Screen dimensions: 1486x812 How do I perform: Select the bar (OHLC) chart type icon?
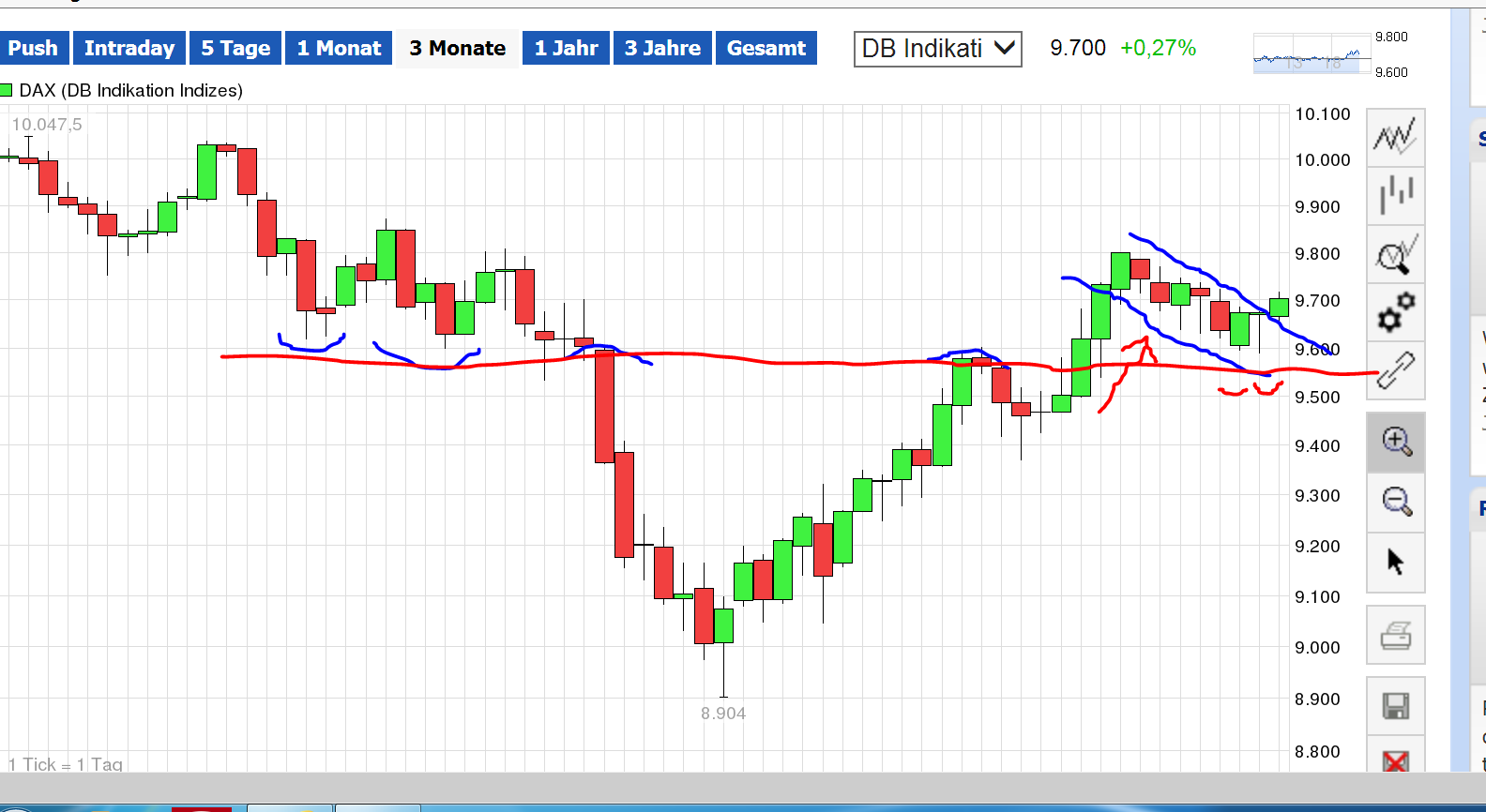tap(1395, 195)
